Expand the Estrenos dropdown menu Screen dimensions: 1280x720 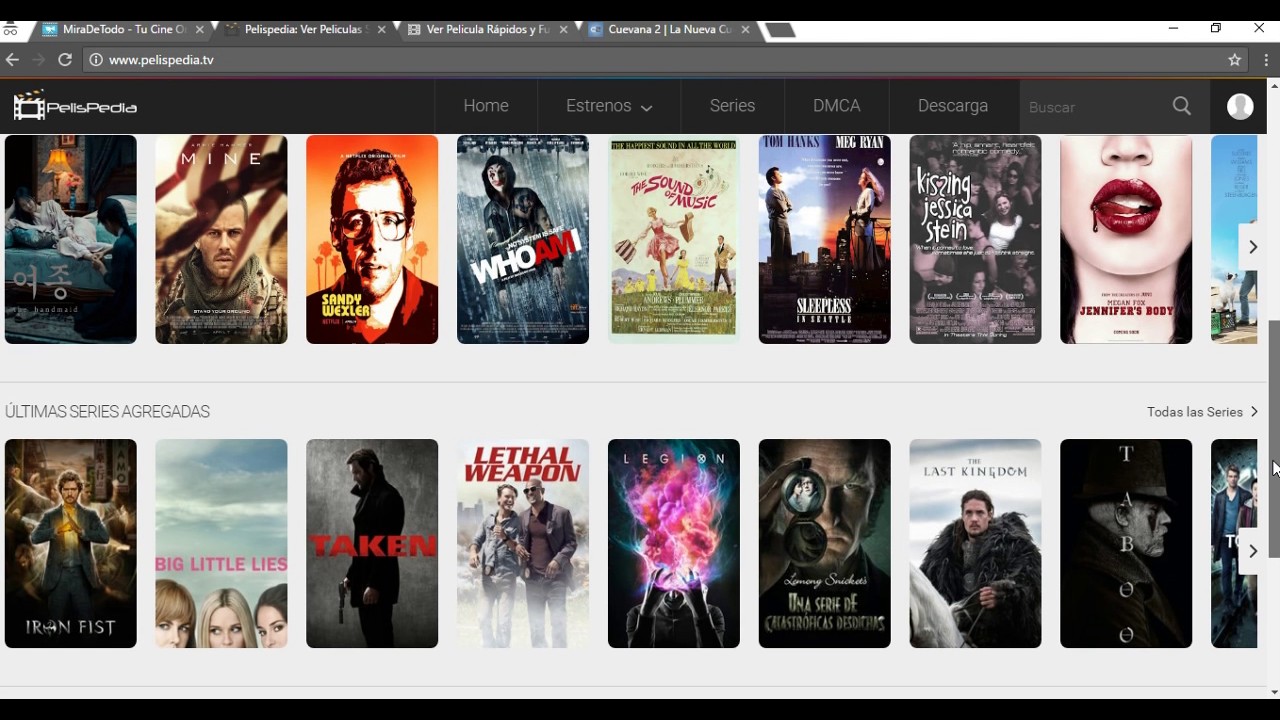tap(609, 106)
